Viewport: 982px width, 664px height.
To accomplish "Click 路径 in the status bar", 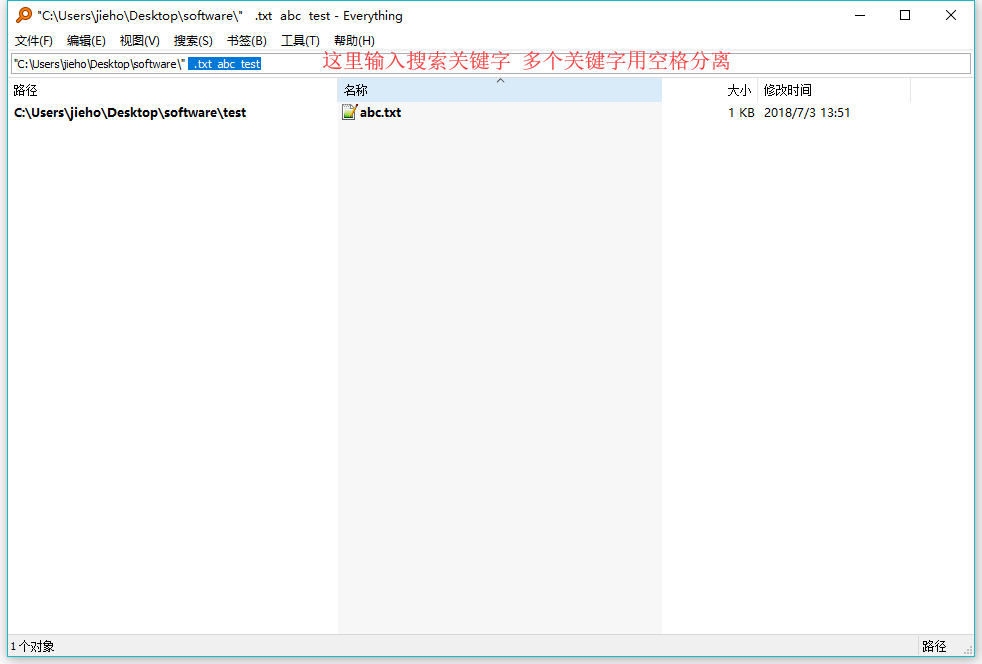I will [x=937, y=646].
